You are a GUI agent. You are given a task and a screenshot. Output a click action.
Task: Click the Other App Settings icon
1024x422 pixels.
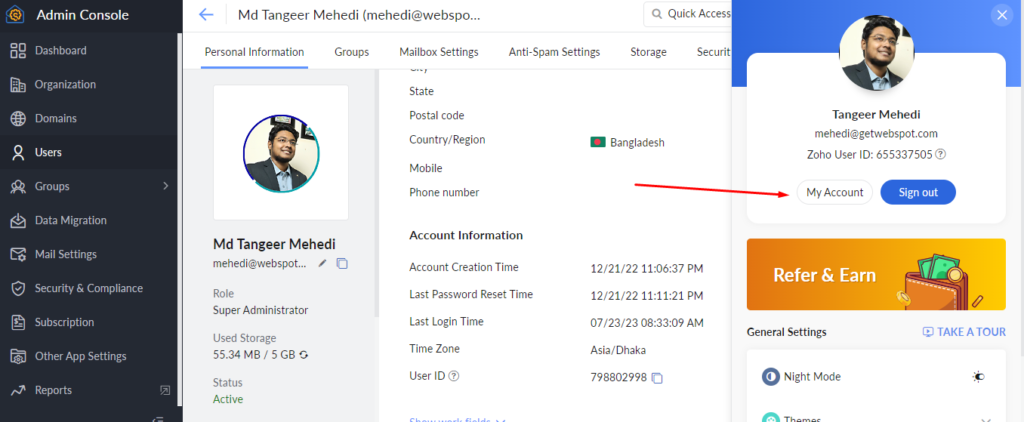(18, 356)
